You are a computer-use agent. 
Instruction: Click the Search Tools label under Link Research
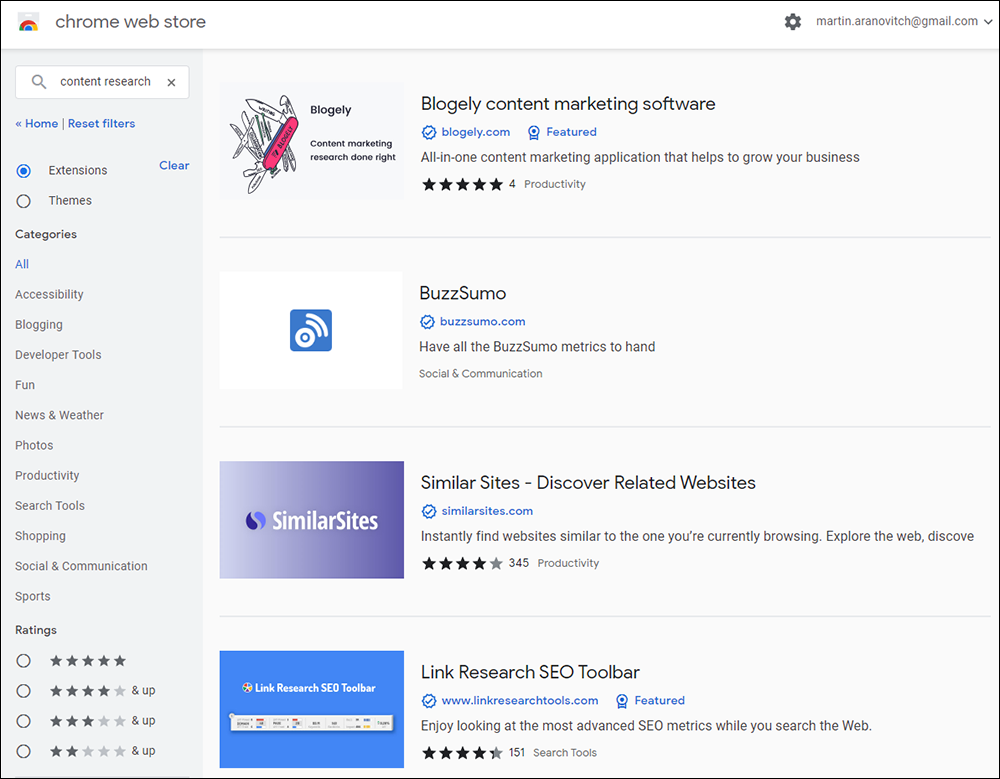point(565,753)
